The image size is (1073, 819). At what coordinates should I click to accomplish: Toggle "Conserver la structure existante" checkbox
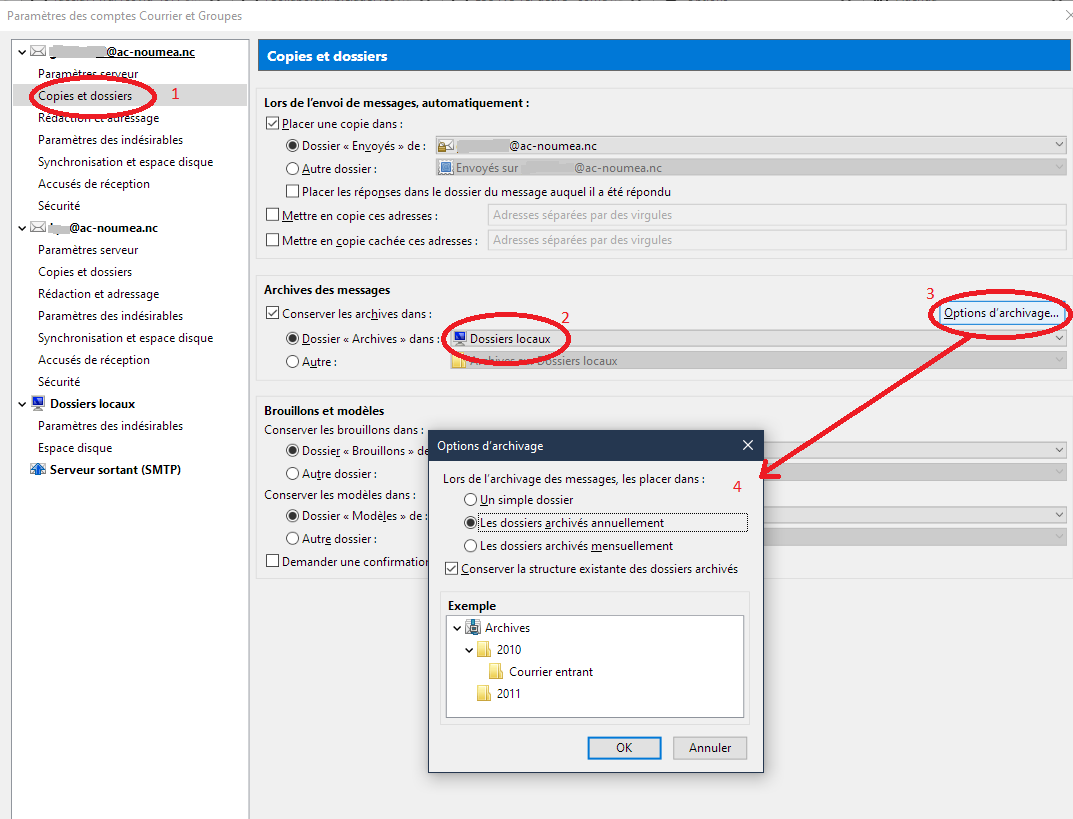point(451,569)
